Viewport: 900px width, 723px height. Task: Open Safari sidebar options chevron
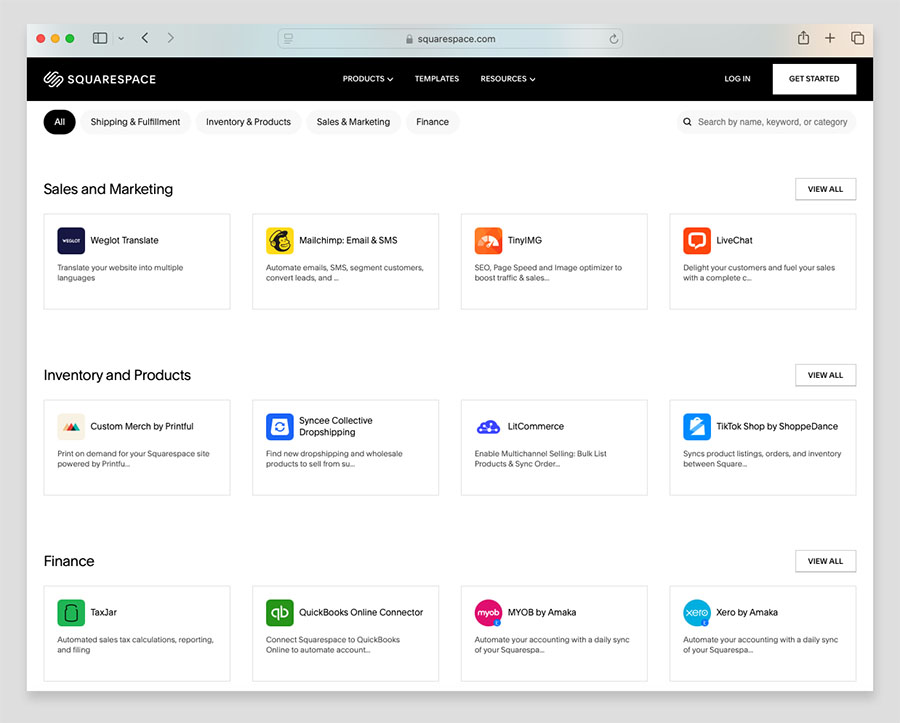coord(121,38)
